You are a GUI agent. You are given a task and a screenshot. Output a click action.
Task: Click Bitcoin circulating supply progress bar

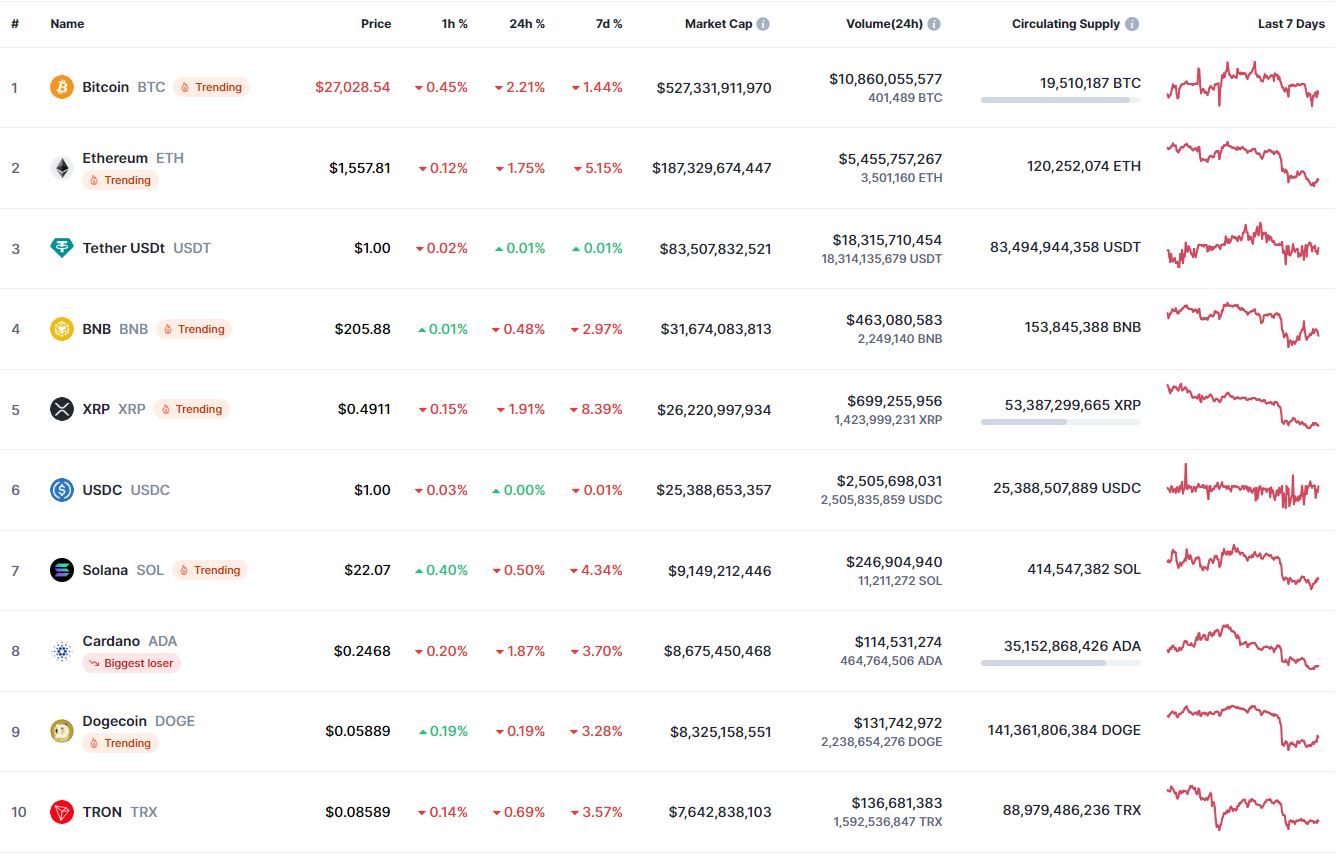1061,100
